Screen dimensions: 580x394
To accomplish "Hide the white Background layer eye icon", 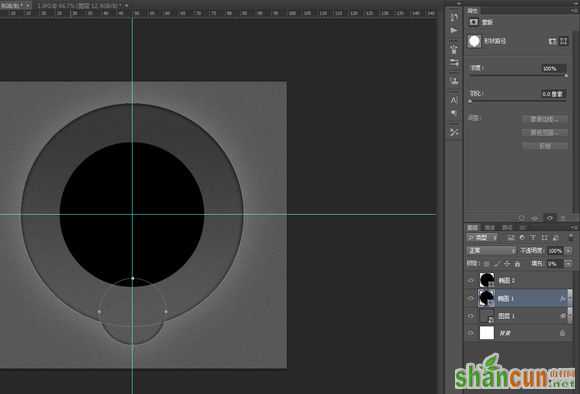I will coord(471,333).
